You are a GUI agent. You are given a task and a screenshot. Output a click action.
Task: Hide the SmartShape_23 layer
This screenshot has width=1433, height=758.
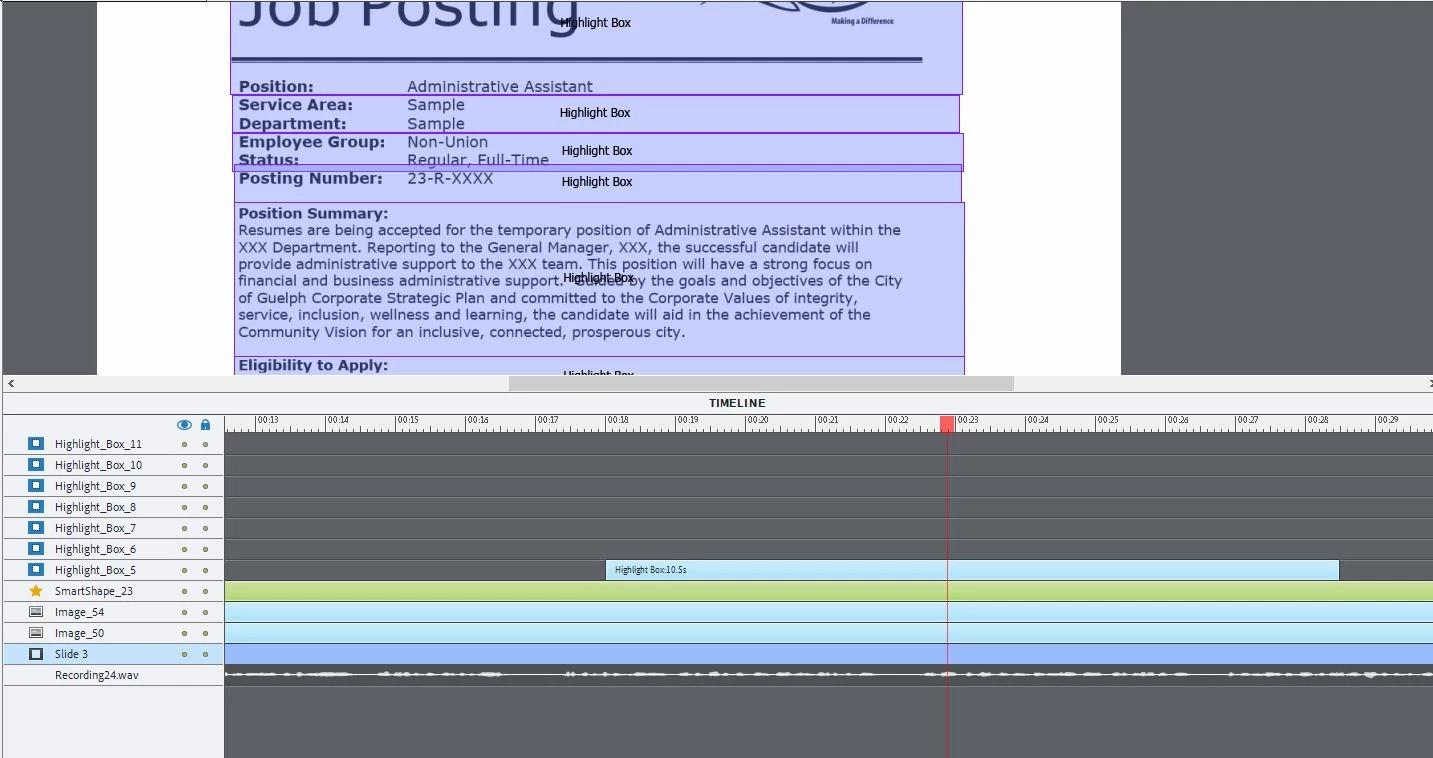(184, 591)
